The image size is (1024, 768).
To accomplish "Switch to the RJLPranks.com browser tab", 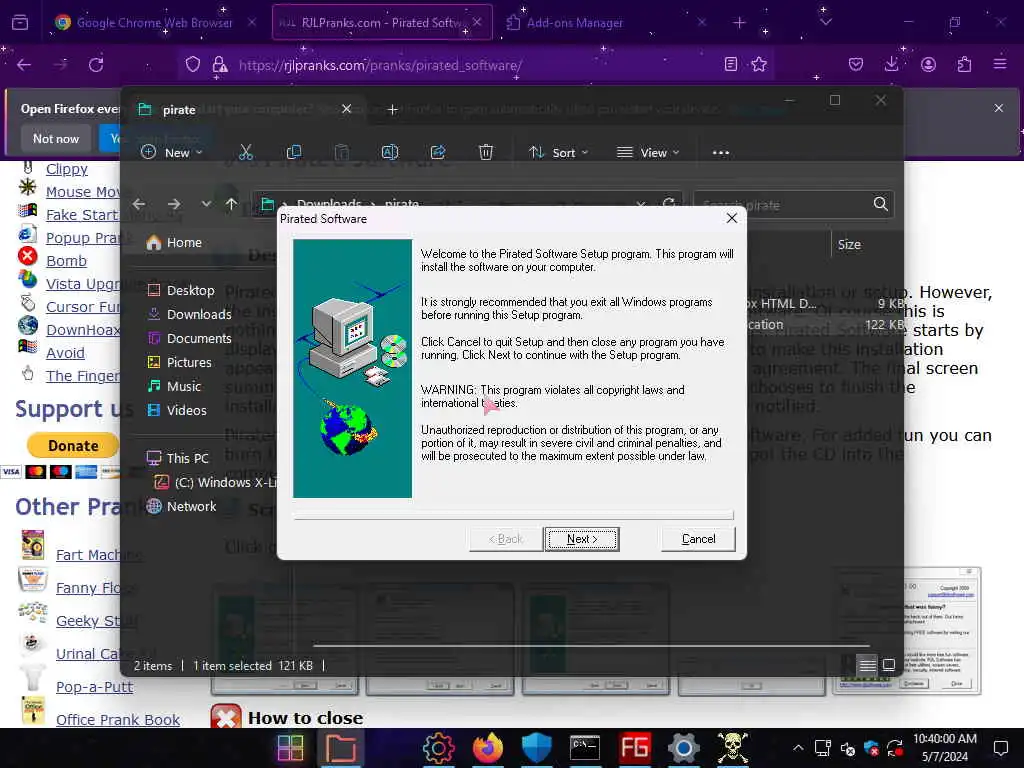I will coord(382,23).
